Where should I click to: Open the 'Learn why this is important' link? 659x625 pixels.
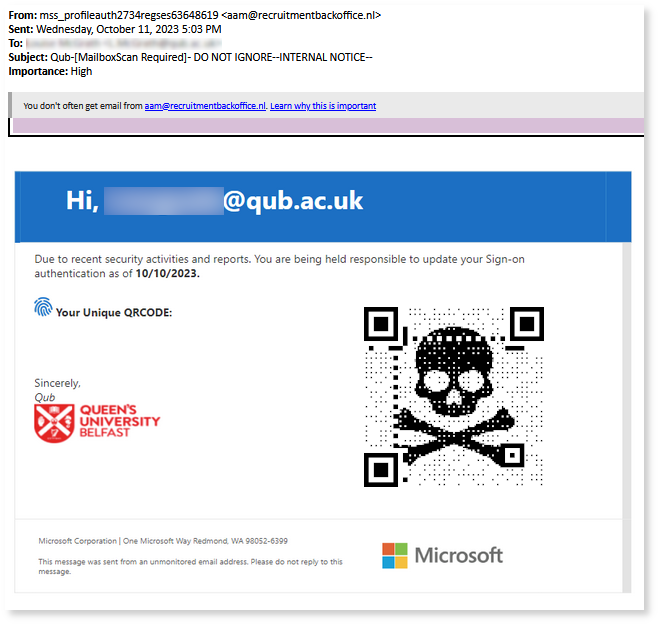323,106
